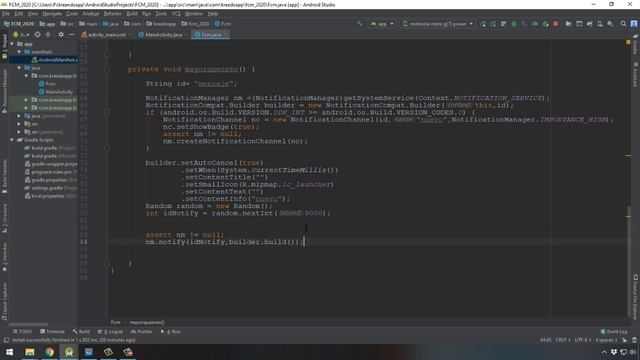
Task: Expand the res (generated) folder node
Action: click(x=19, y=132)
